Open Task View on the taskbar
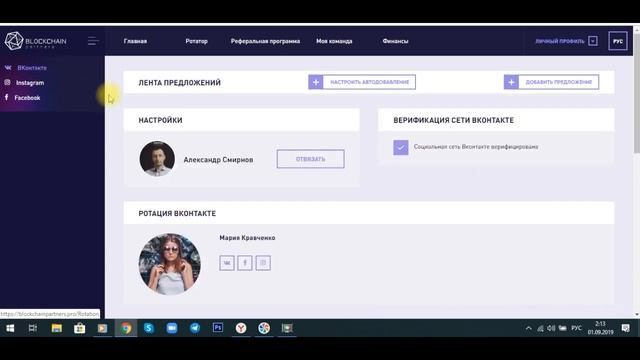The image size is (640, 360). point(33,328)
